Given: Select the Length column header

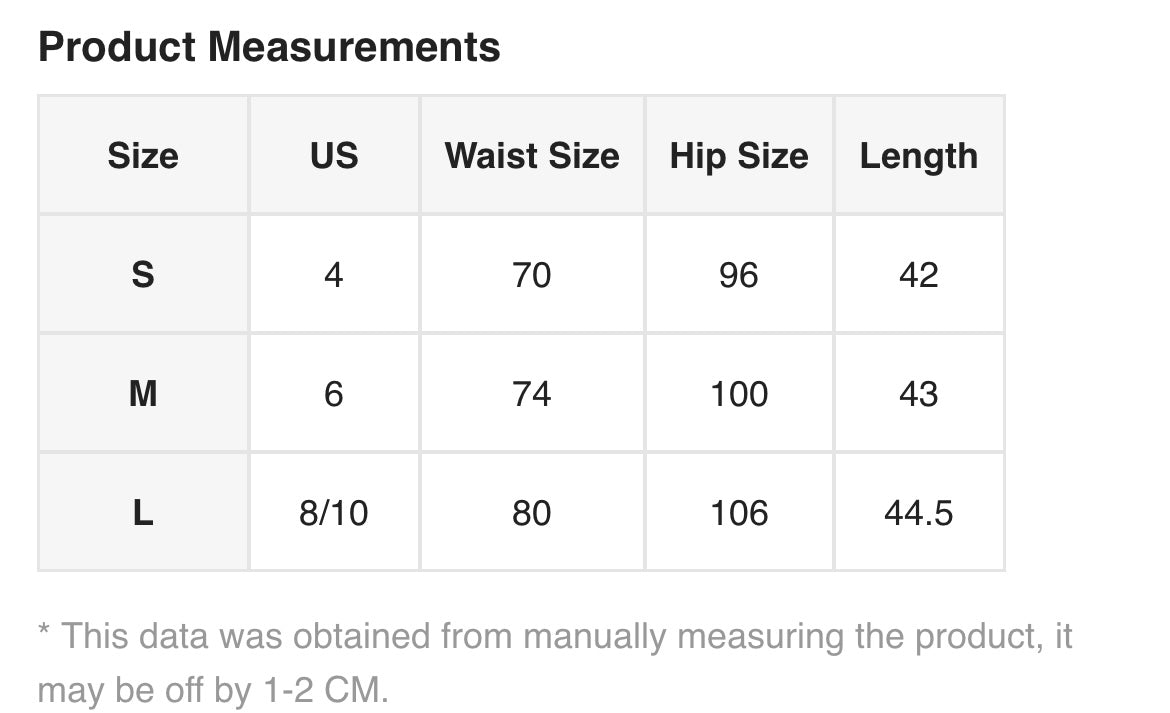Looking at the screenshot, I should pyautogui.click(x=919, y=156).
